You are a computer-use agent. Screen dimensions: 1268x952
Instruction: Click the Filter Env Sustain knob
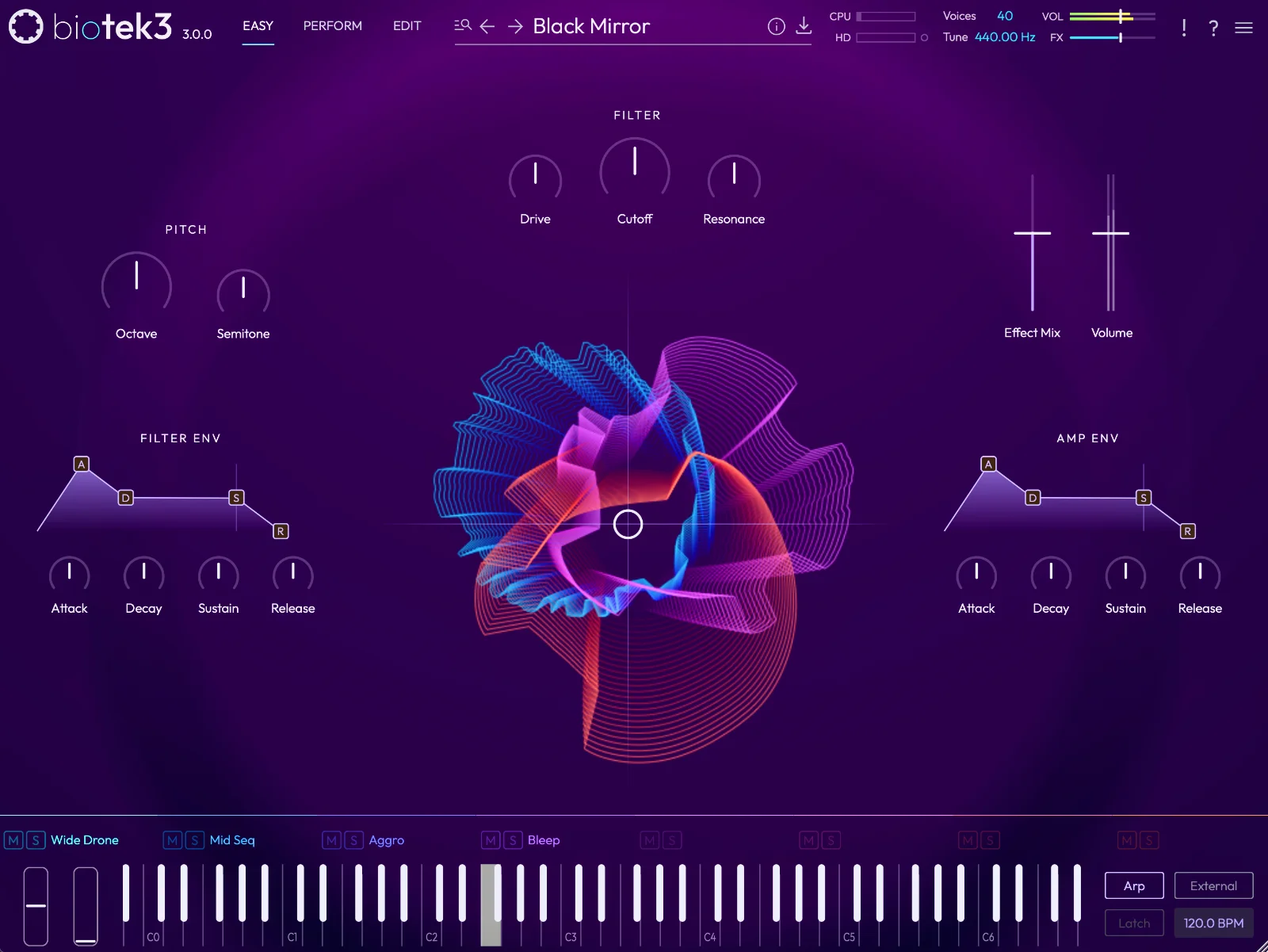218,575
